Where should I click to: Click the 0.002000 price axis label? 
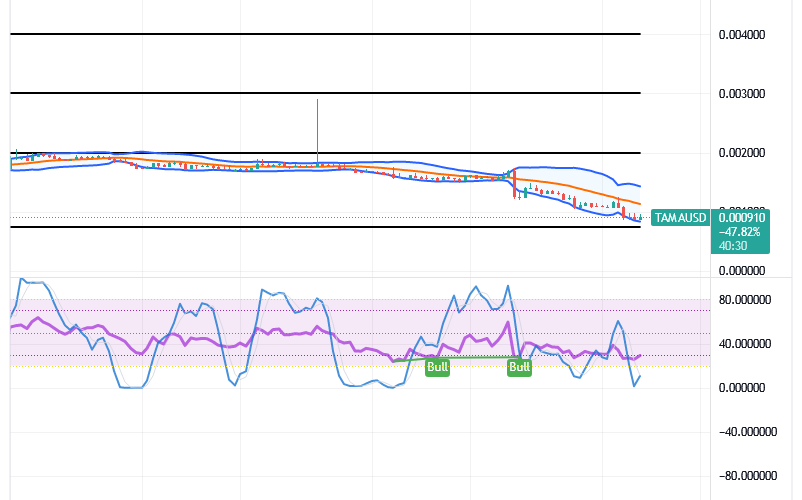pos(742,153)
